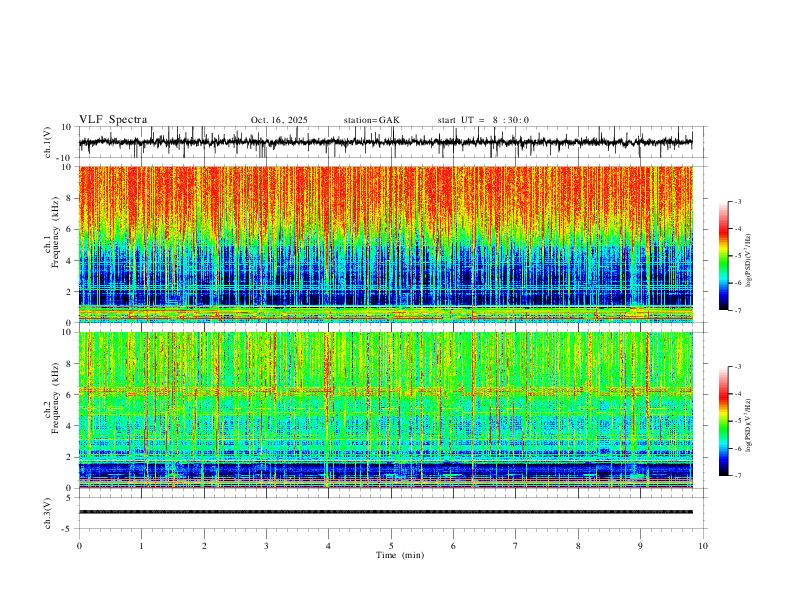Image resolution: width=792 pixels, height=612 pixels.
Task: Click the "-4" tick on lower colorbar
Action: coord(737,394)
